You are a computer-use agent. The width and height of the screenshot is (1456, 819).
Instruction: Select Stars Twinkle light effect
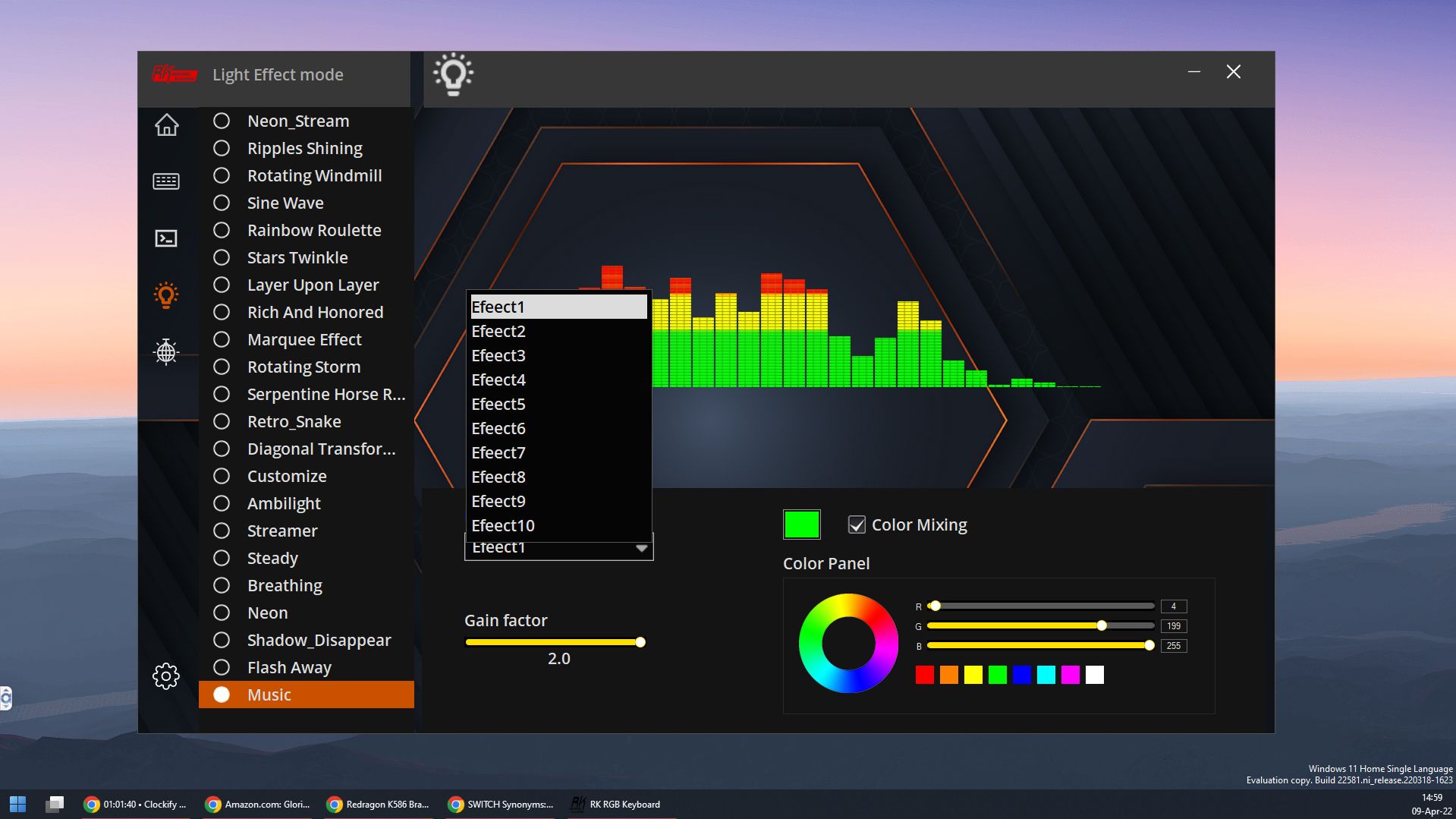click(x=307, y=257)
